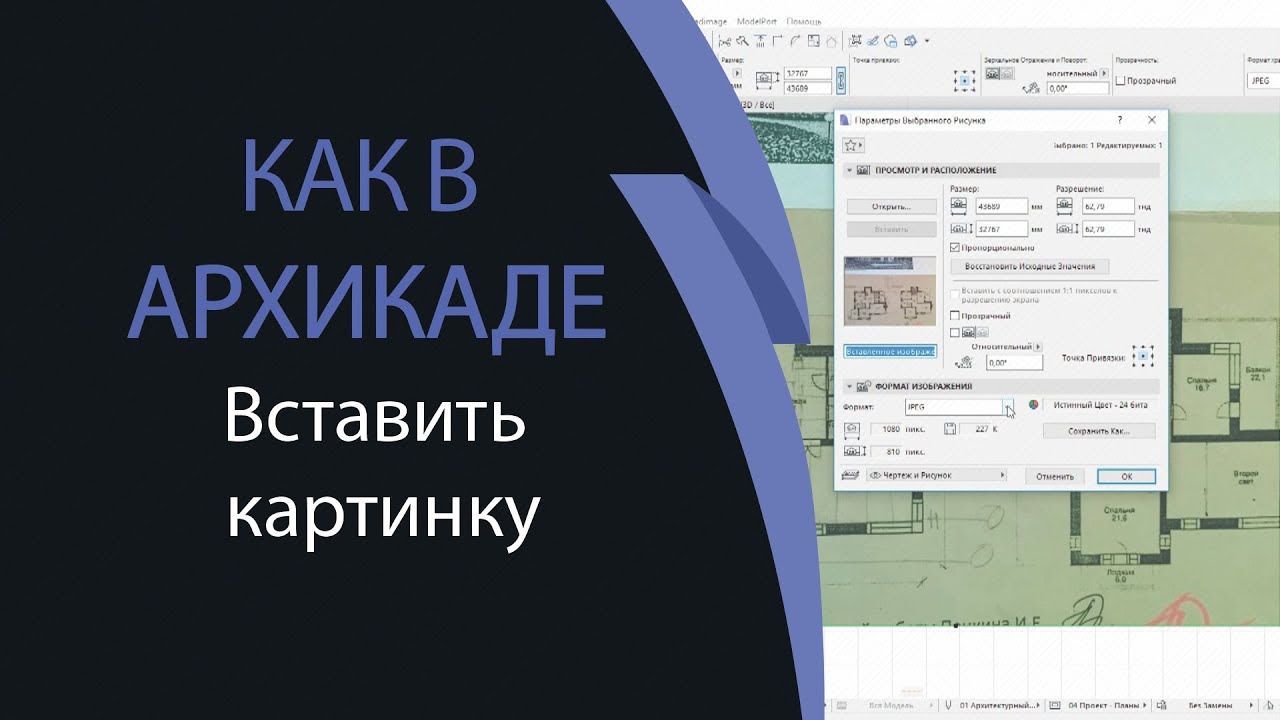The height and width of the screenshot is (720, 1280).
Task: Click the anchor point grid in top info bar
Action: (x=965, y=81)
